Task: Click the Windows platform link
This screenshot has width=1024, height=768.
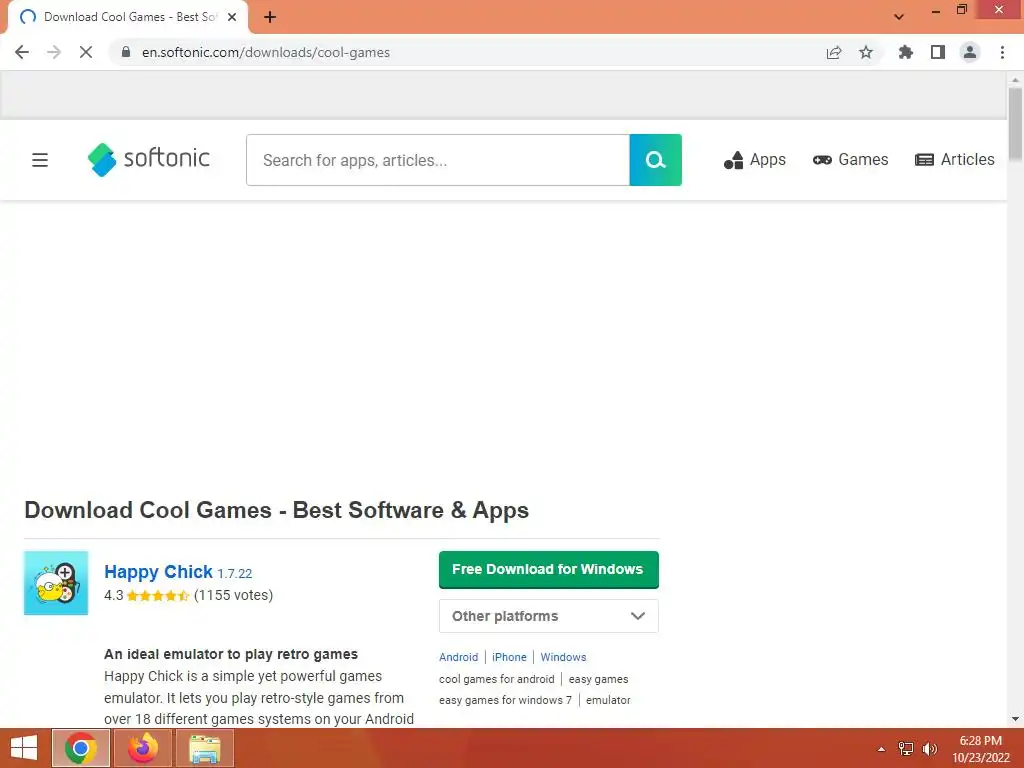Action: pyautogui.click(x=563, y=657)
